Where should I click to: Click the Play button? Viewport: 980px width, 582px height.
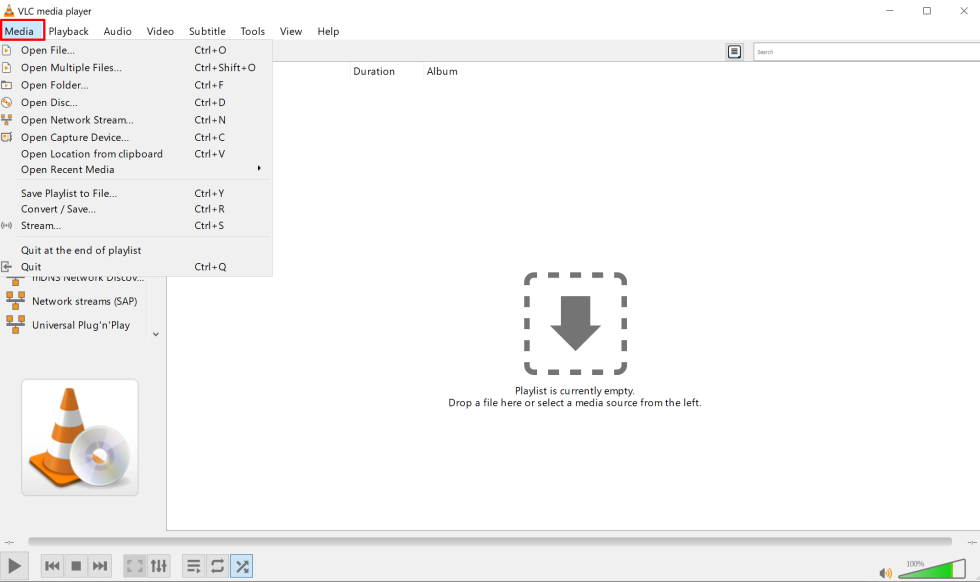click(x=13, y=566)
